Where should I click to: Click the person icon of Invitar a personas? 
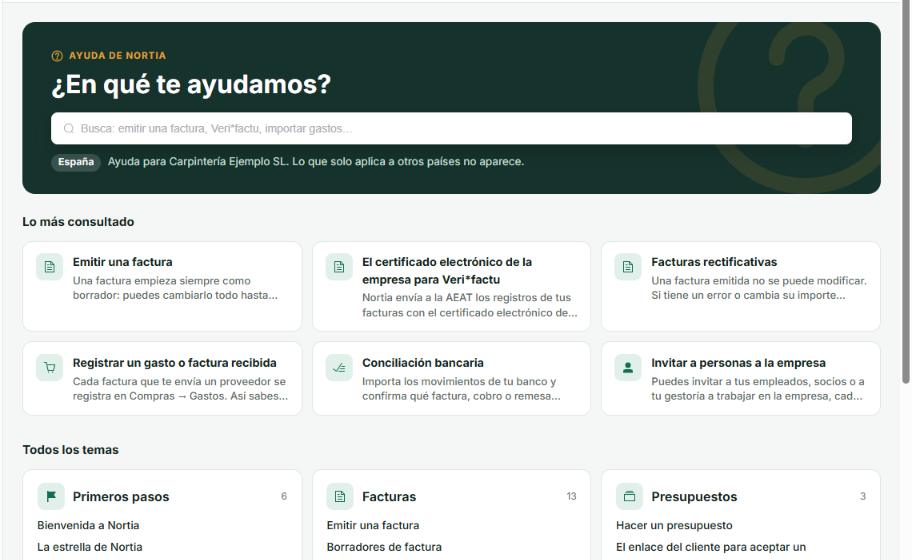point(628,368)
